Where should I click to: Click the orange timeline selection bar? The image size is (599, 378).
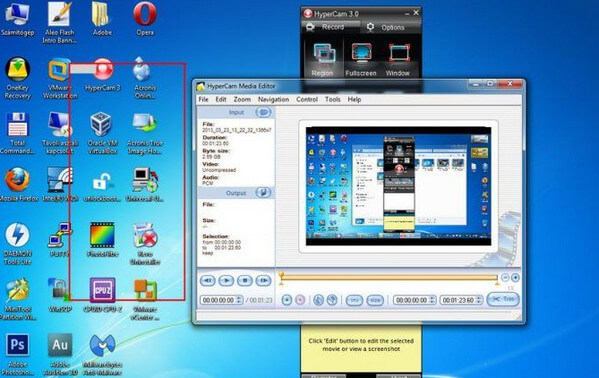(x=389, y=277)
